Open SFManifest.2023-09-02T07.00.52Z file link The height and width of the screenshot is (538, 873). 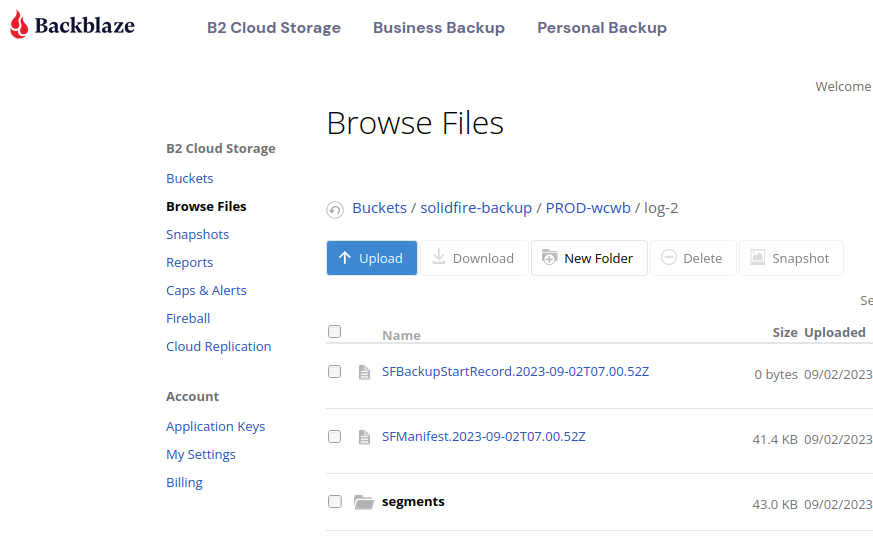pyautogui.click(x=484, y=437)
